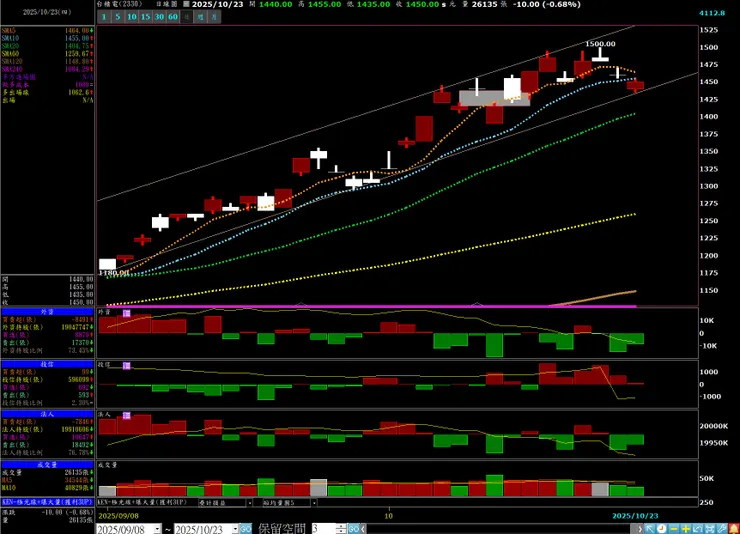This screenshot has height=534, width=740.
Task: Select the 60-minute interval button
Action: pyautogui.click(x=173, y=17)
